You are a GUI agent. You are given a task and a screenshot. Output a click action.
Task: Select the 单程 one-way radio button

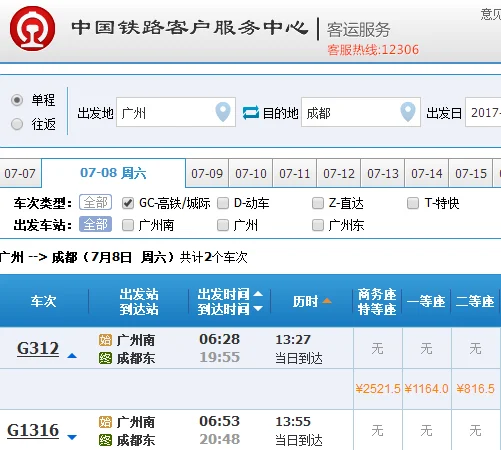[x=17, y=100]
